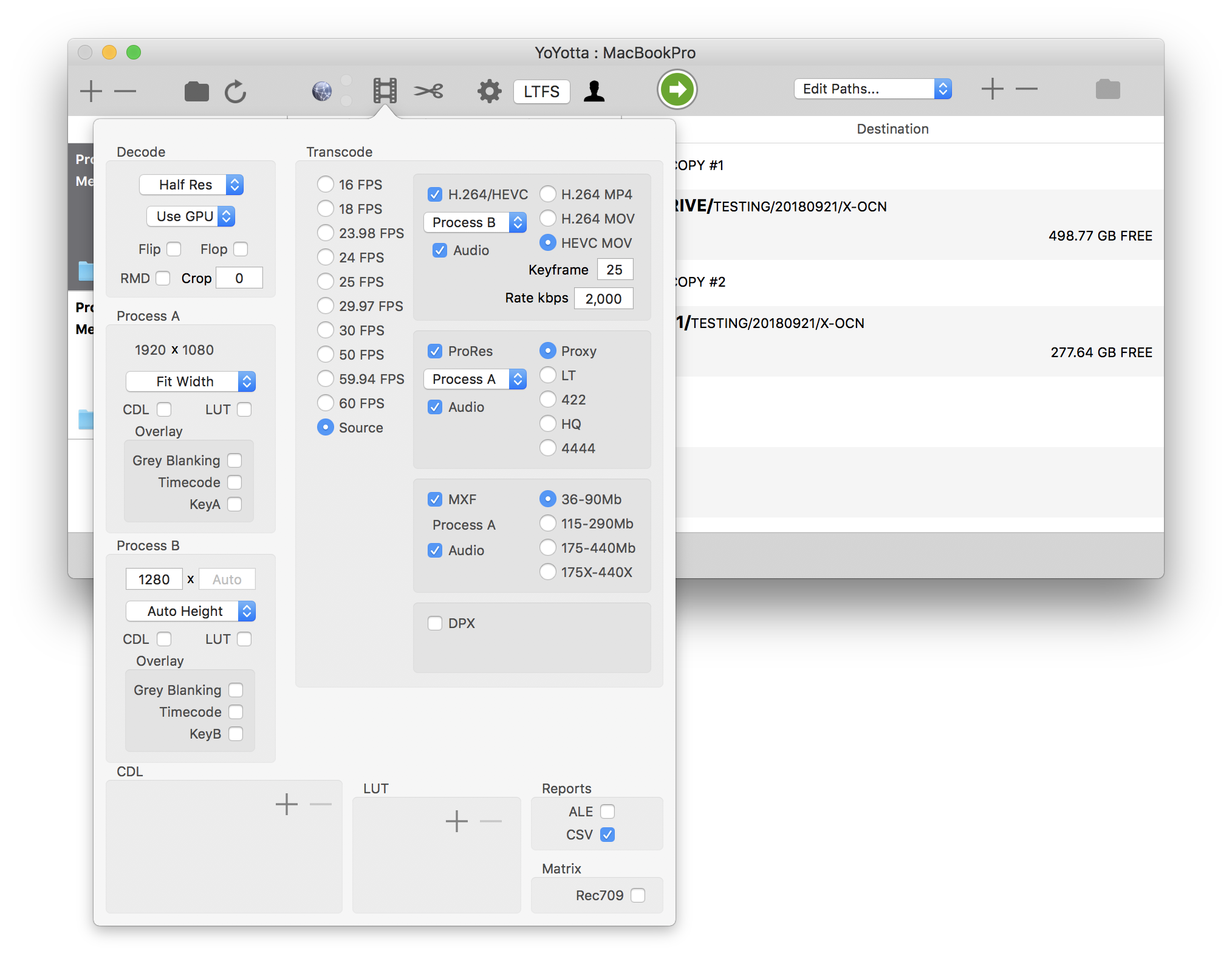The image size is (1232, 967).
Task: Click the Rate kbps field
Action: (x=603, y=298)
